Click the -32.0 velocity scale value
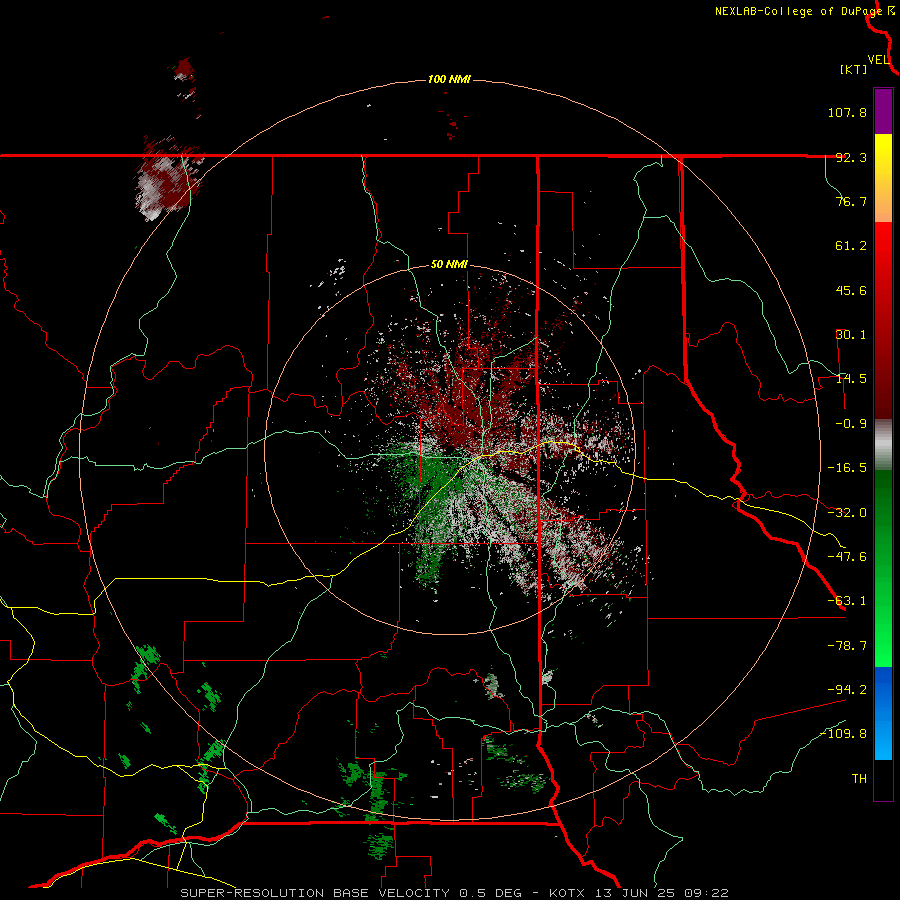900x900 pixels. 847,513
